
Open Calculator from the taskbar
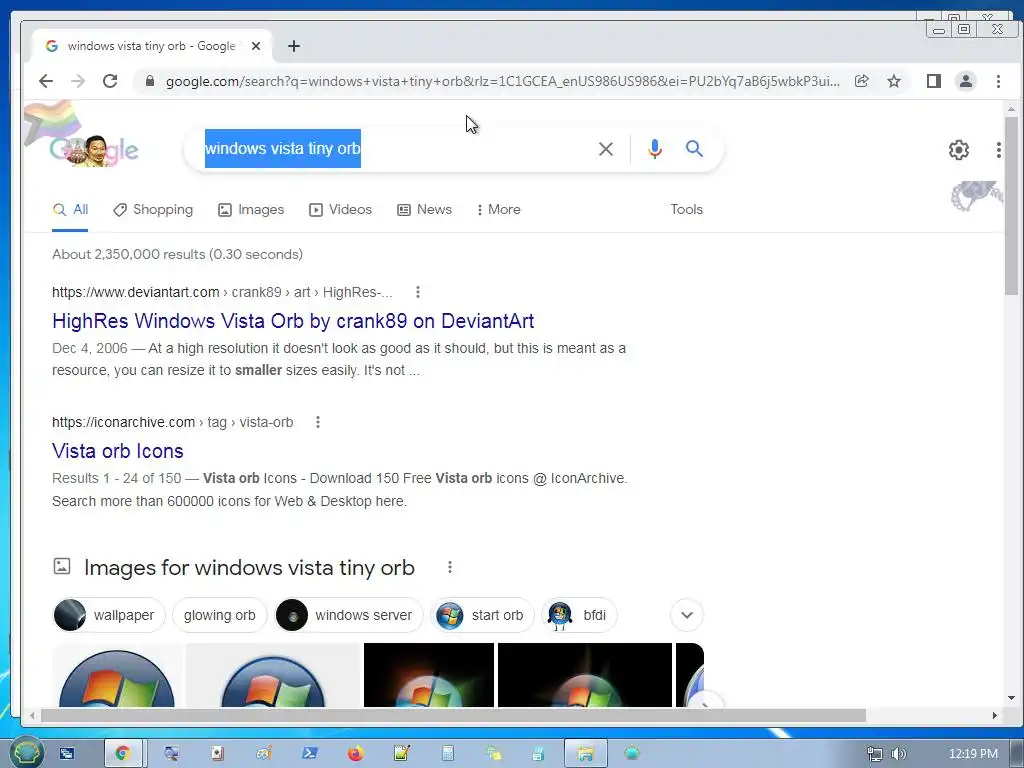(x=447, y=754)
